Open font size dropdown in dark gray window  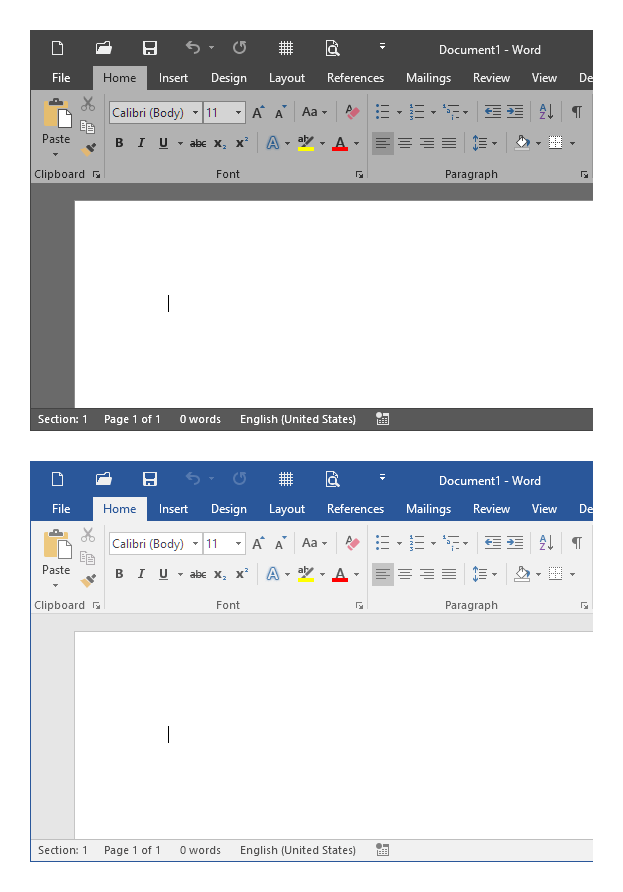click(x=238, y=113)
